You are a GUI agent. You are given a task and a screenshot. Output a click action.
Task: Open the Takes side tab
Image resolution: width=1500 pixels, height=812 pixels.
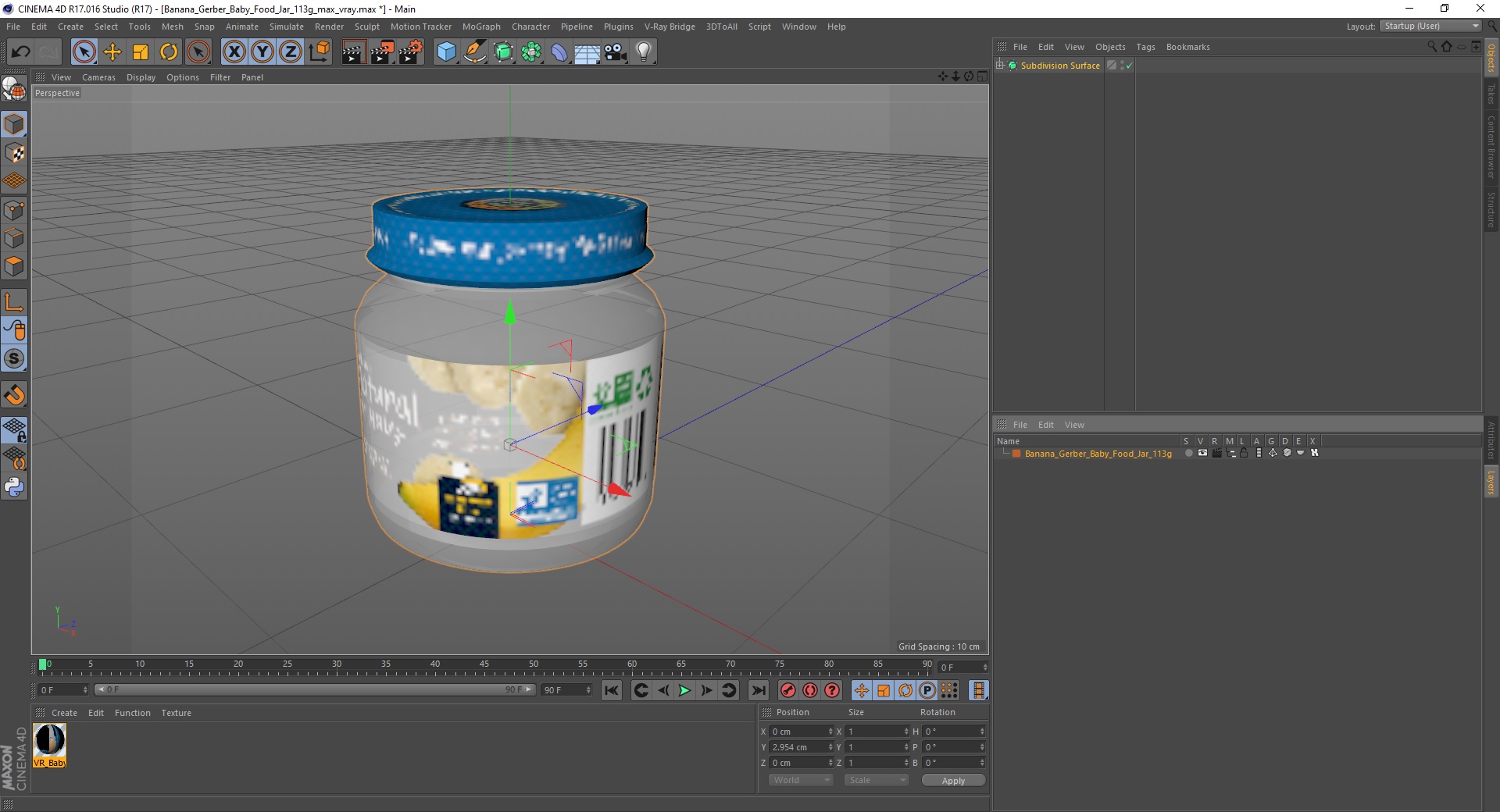pyautogui.click(x=1491, y=94)
